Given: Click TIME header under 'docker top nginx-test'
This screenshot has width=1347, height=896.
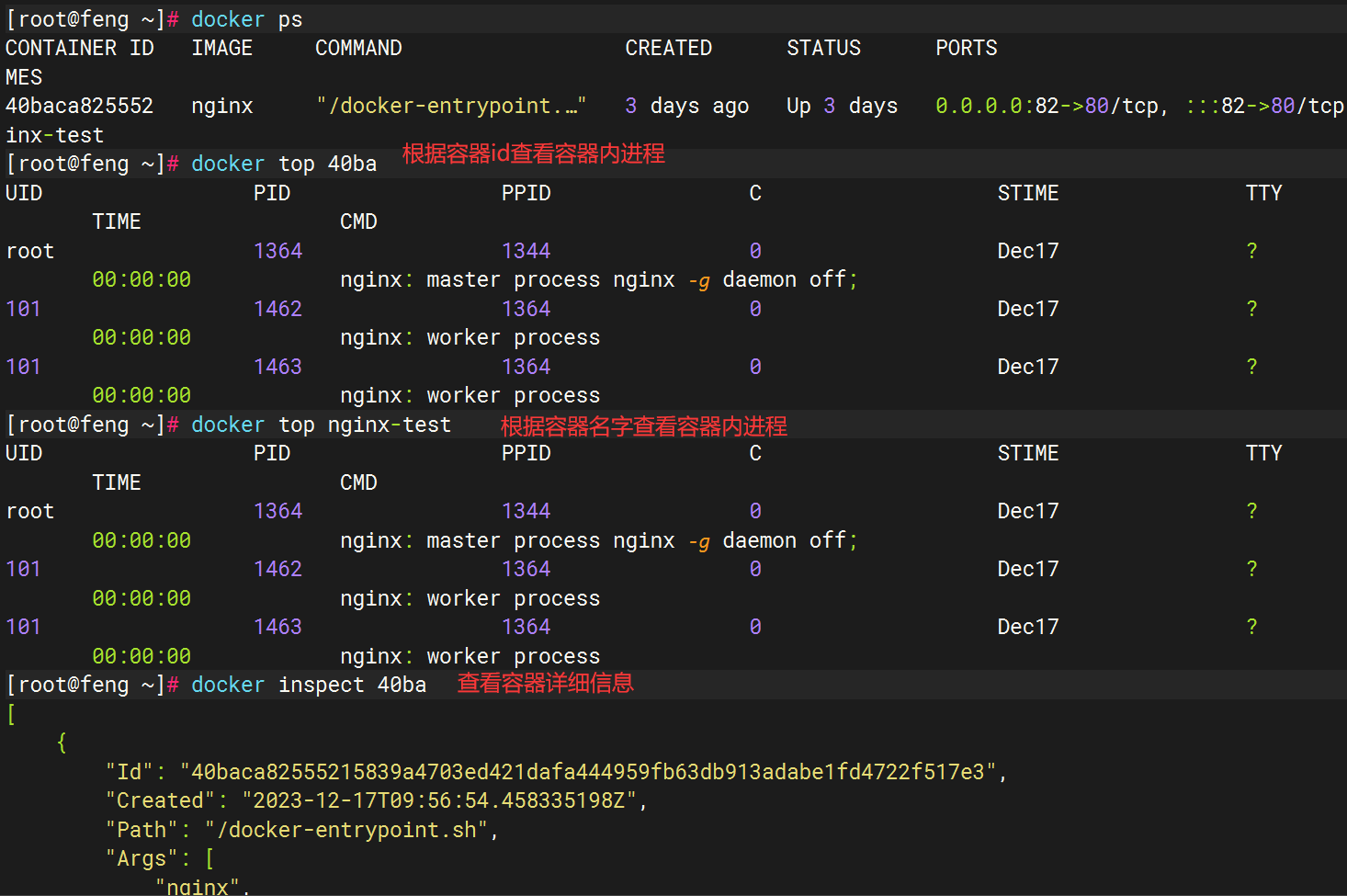Looking at the screenshot, I should [117, 482].
